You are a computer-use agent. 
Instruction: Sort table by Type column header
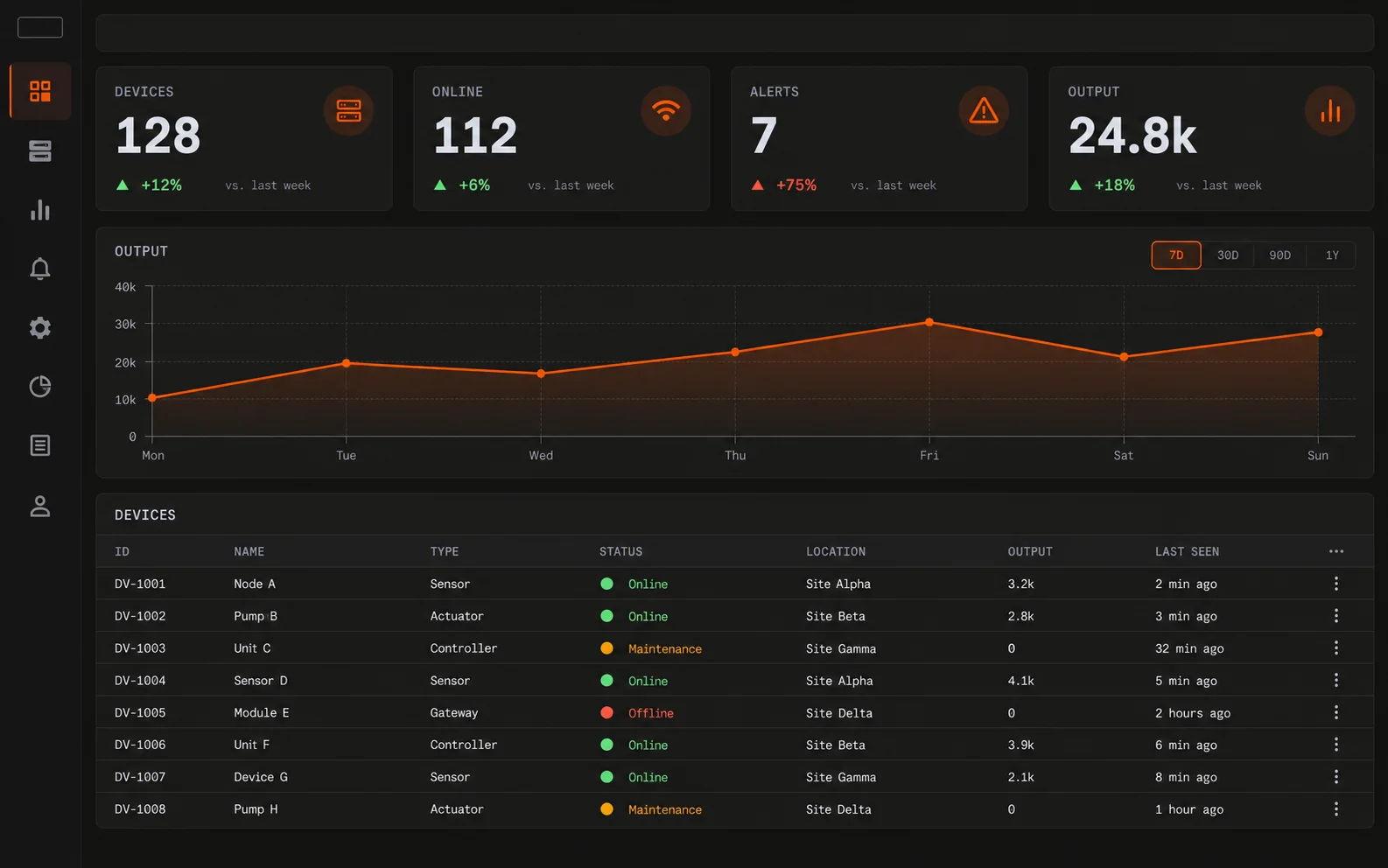coord(445,551)
